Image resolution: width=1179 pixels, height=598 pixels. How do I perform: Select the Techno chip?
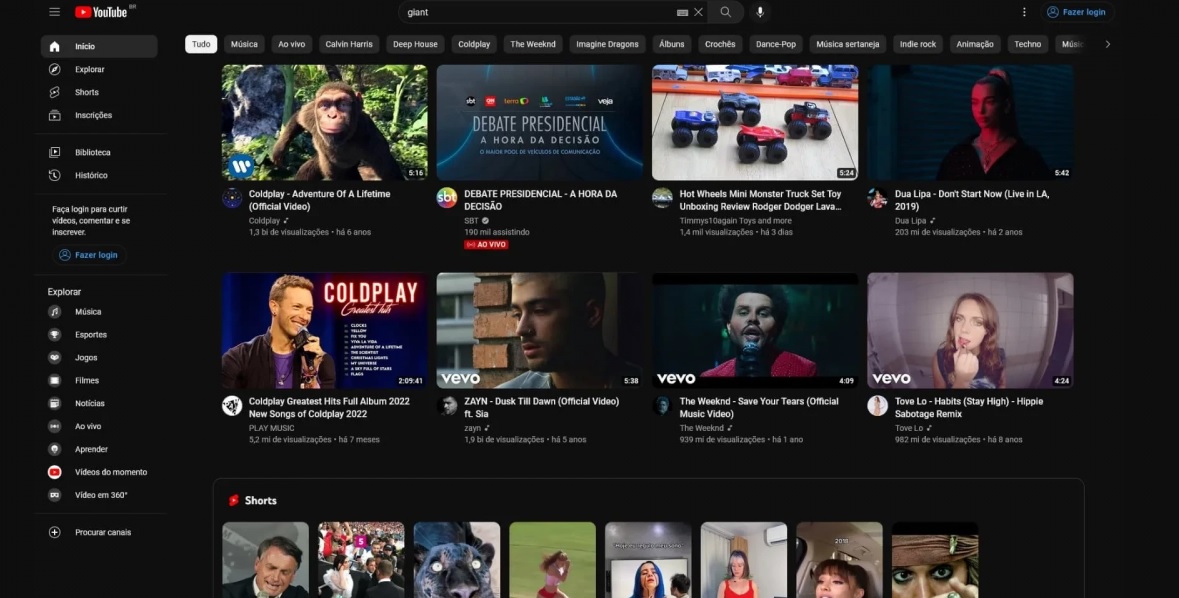click(1028, 44)
